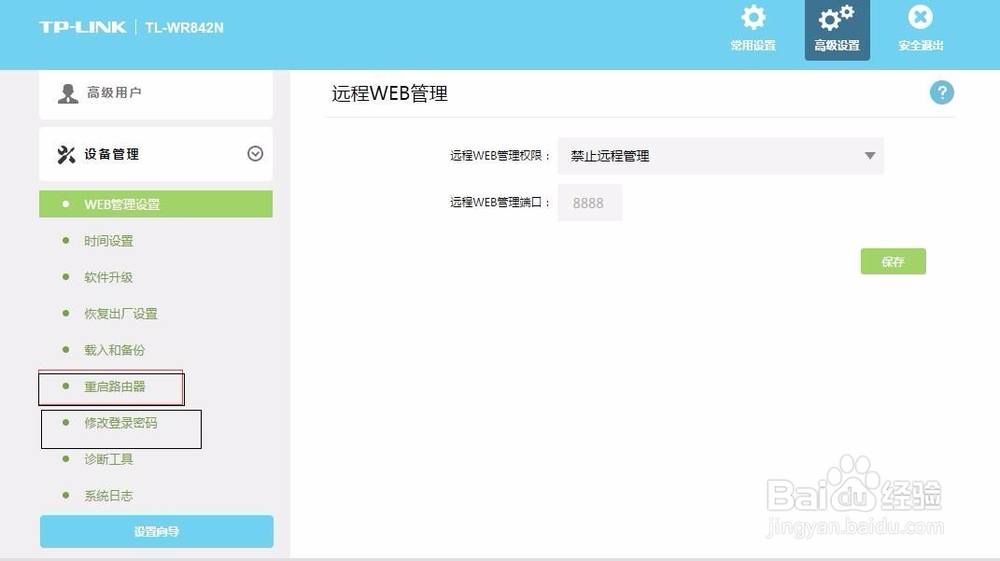Click the 高级用户 user icon
This screenshot has width=1000, height=561.
(x=68, y=93)
